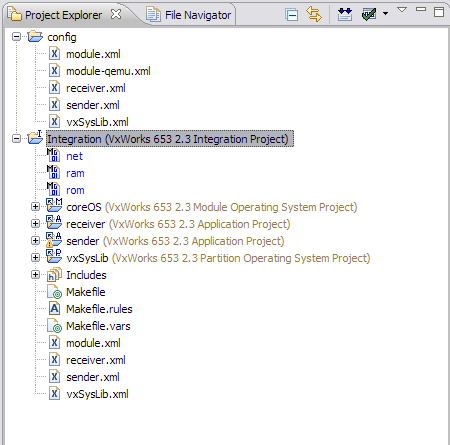Click XML icon of Integration receiver.xml
The height and width of the screenshot is (445, 450).
(54, 359)
